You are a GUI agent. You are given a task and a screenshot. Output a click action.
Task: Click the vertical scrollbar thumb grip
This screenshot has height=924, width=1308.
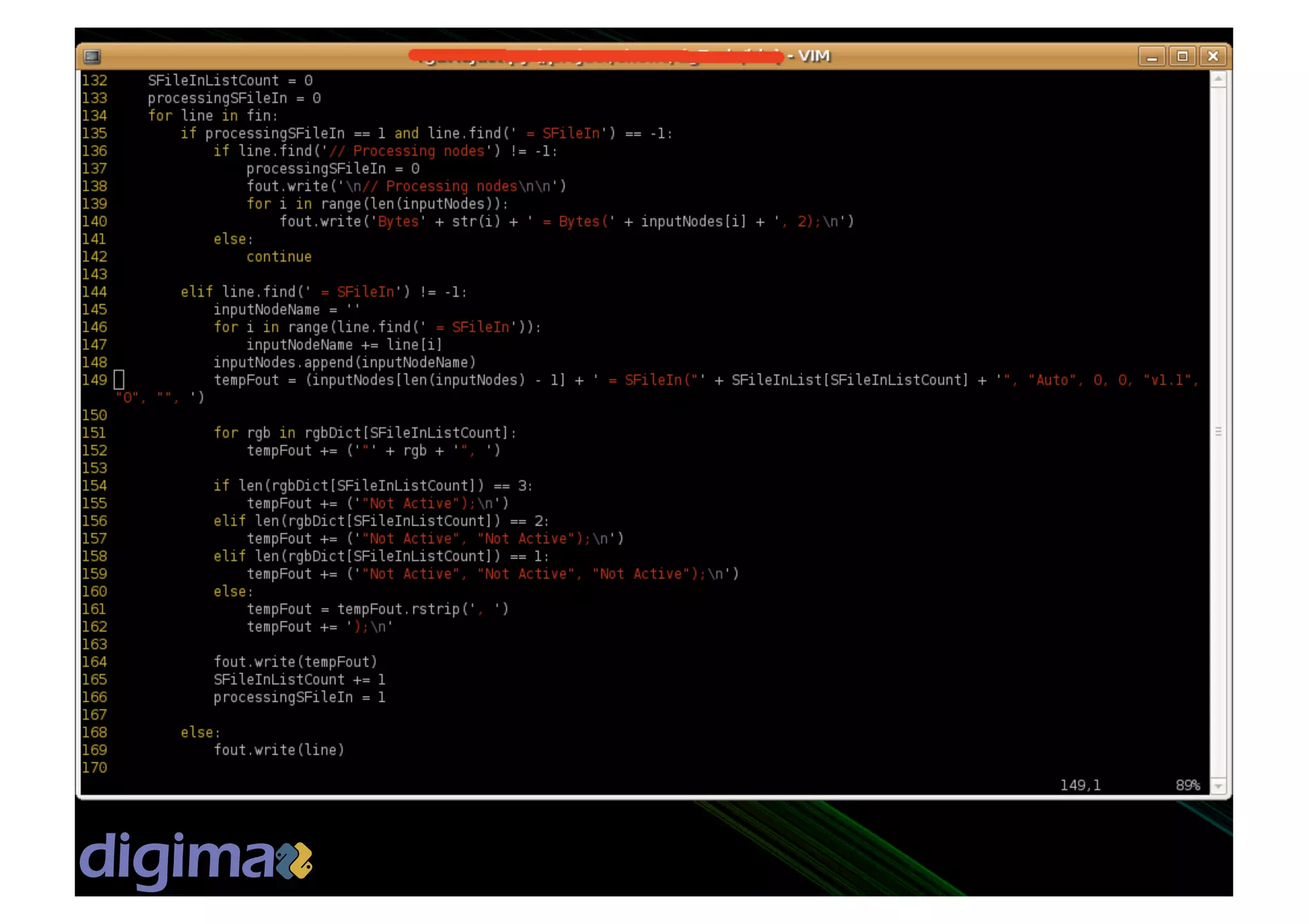(1219, 432)
